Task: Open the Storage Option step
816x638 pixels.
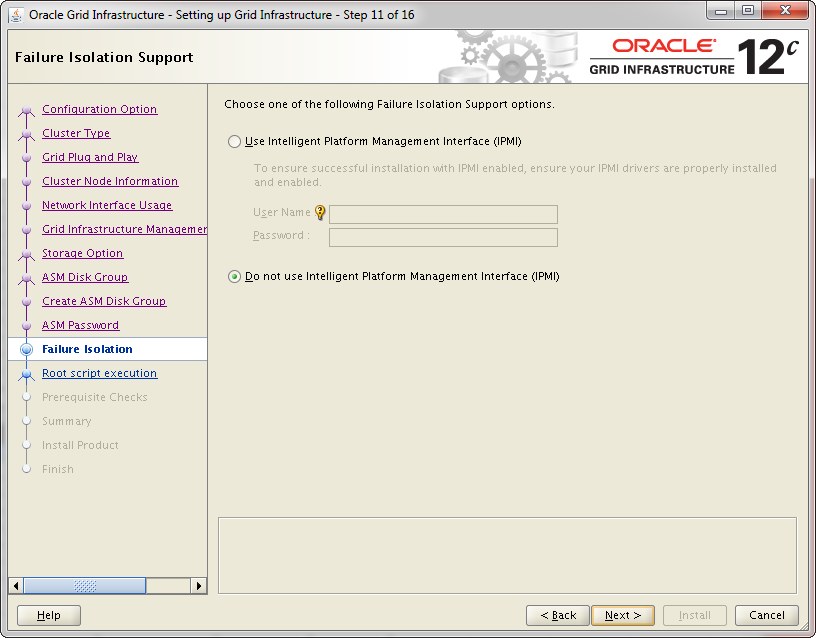Action: 82,253
